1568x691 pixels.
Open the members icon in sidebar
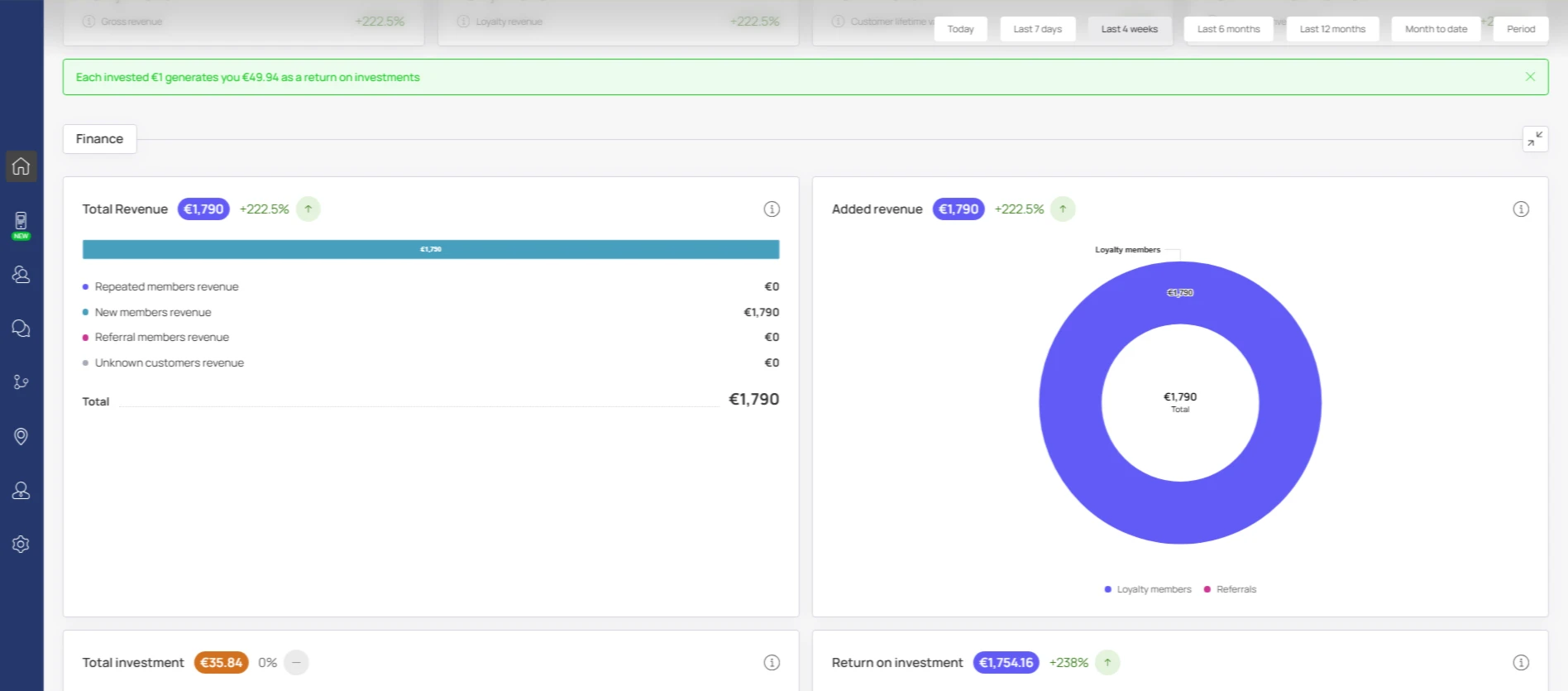pos(21,275)
